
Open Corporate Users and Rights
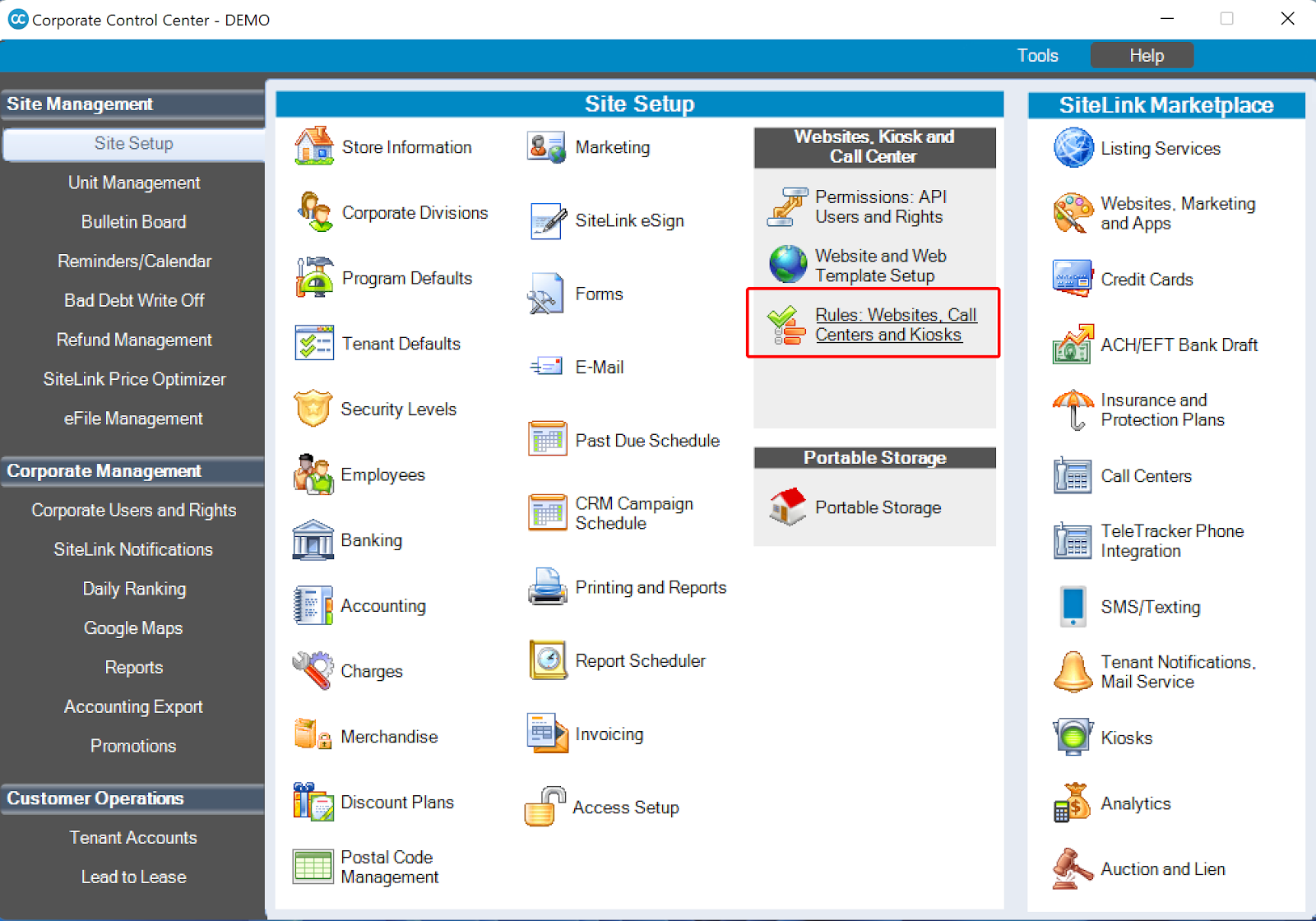(x=133, y=511)
